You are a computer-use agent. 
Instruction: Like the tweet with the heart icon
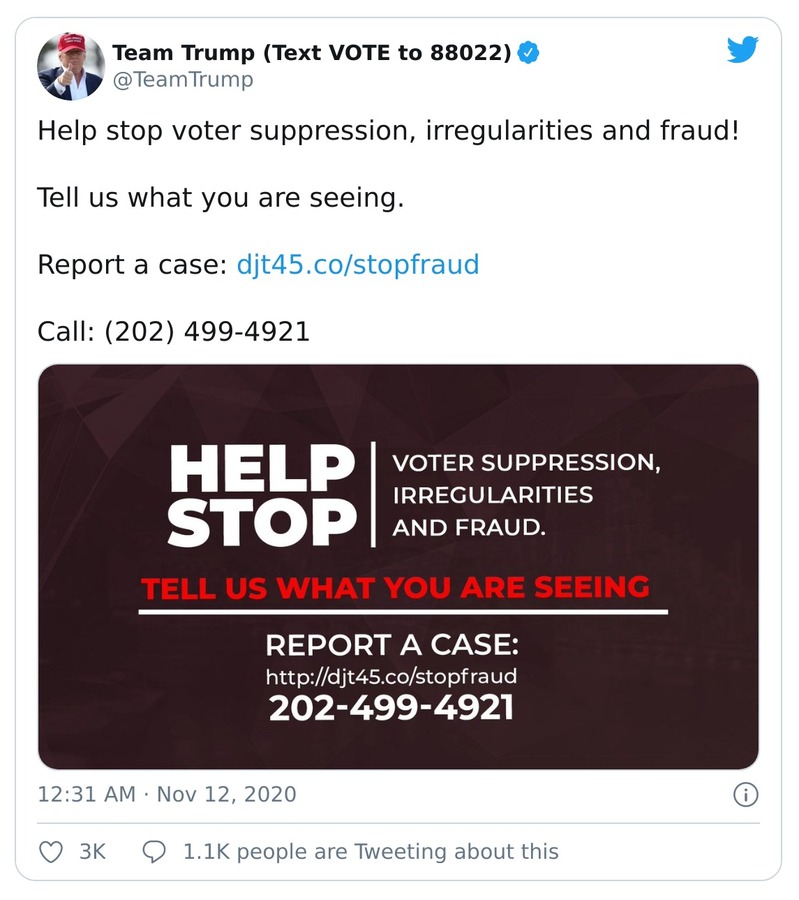coord(50,851)
